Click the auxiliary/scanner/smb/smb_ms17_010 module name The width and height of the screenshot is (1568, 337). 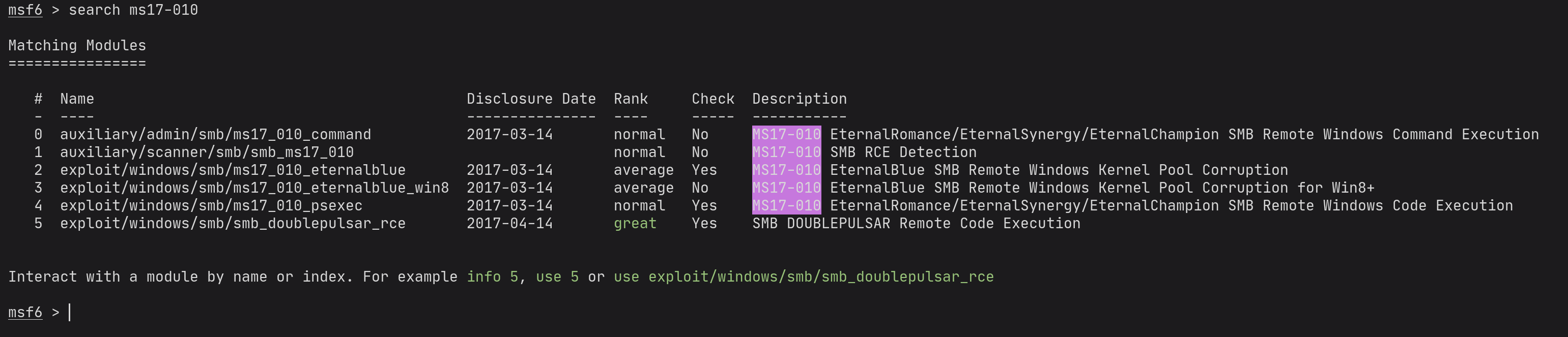point(206,152)
